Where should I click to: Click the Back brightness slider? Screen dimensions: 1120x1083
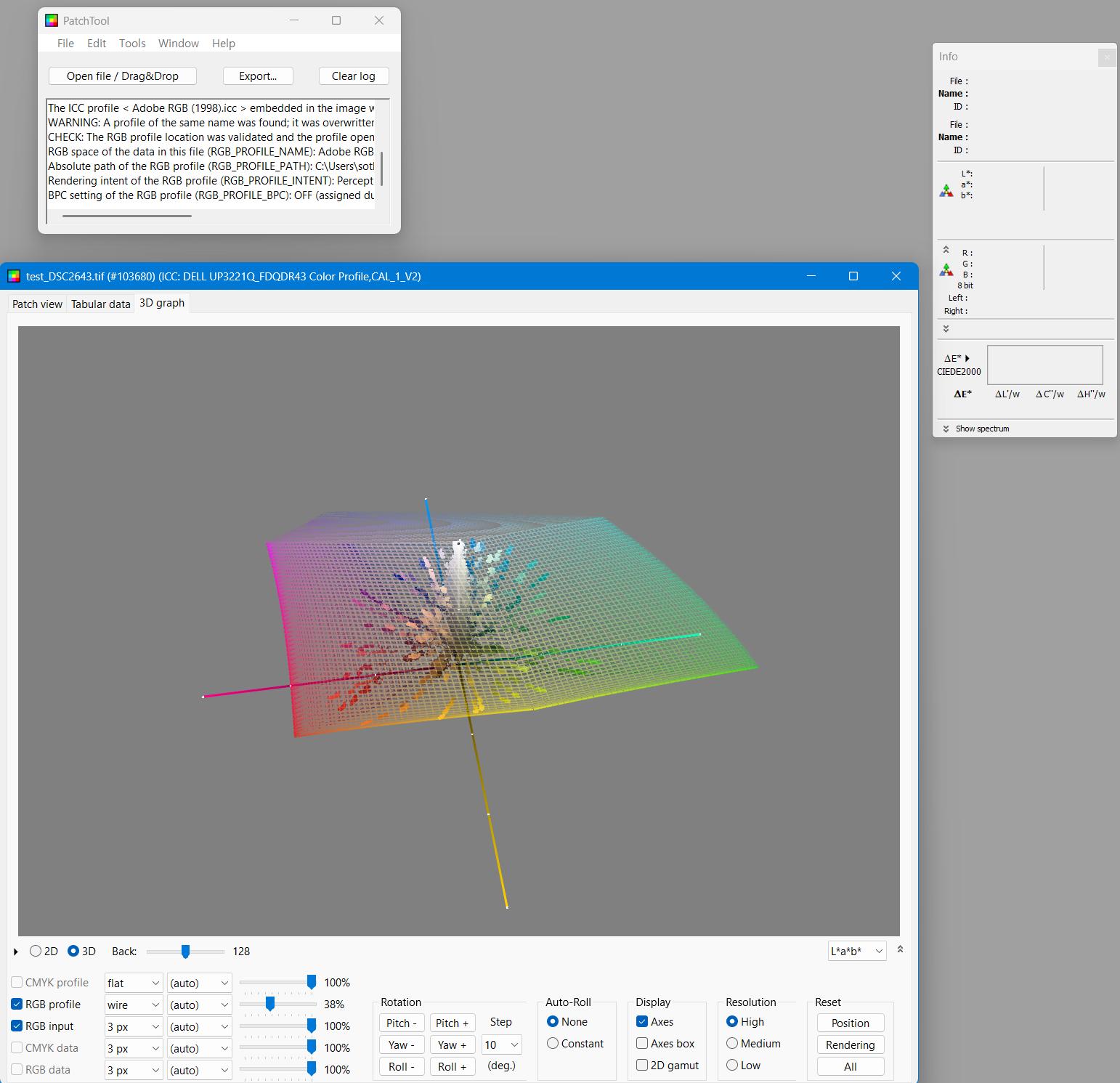tap(185, 951)
